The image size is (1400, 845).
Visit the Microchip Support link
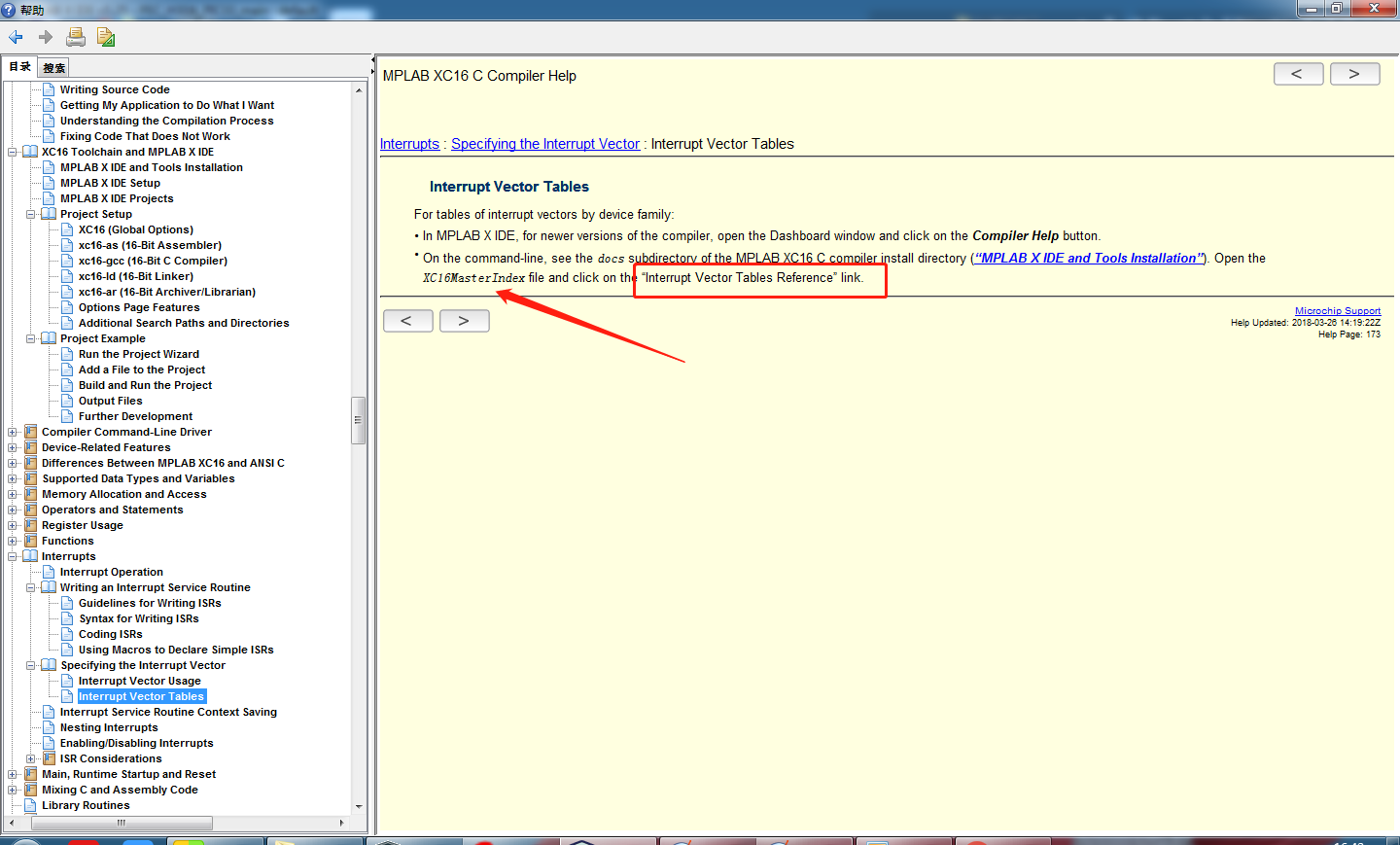[x=1338, y=311]
